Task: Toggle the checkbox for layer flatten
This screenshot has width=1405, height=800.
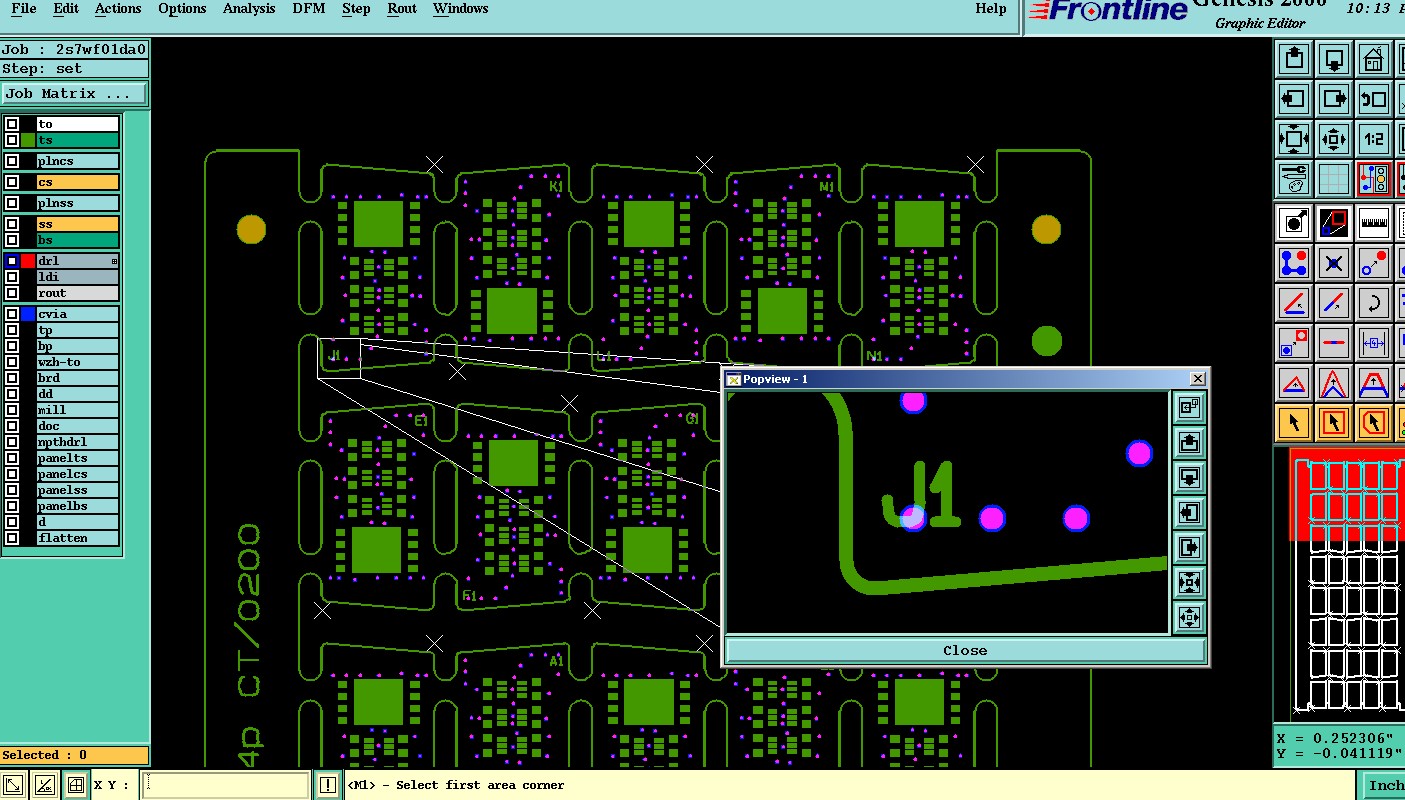Action: pyautogui.click(x=12, y=538)
